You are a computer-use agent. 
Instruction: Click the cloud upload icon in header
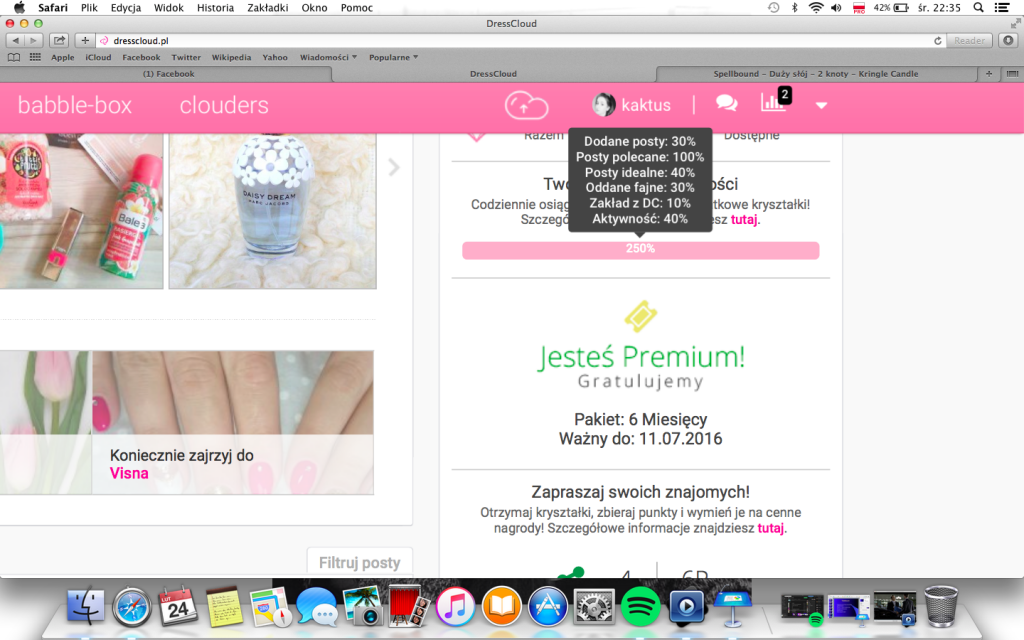tap(527, 105)
